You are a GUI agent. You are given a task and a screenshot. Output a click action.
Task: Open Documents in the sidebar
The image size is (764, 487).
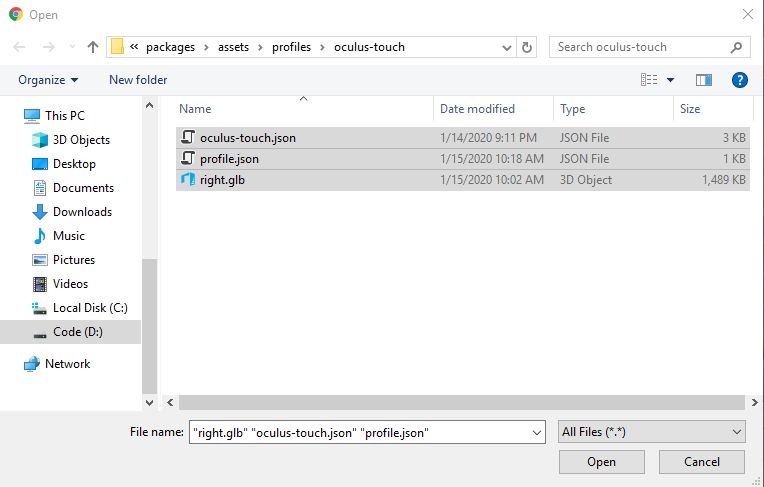coord(83,188)
